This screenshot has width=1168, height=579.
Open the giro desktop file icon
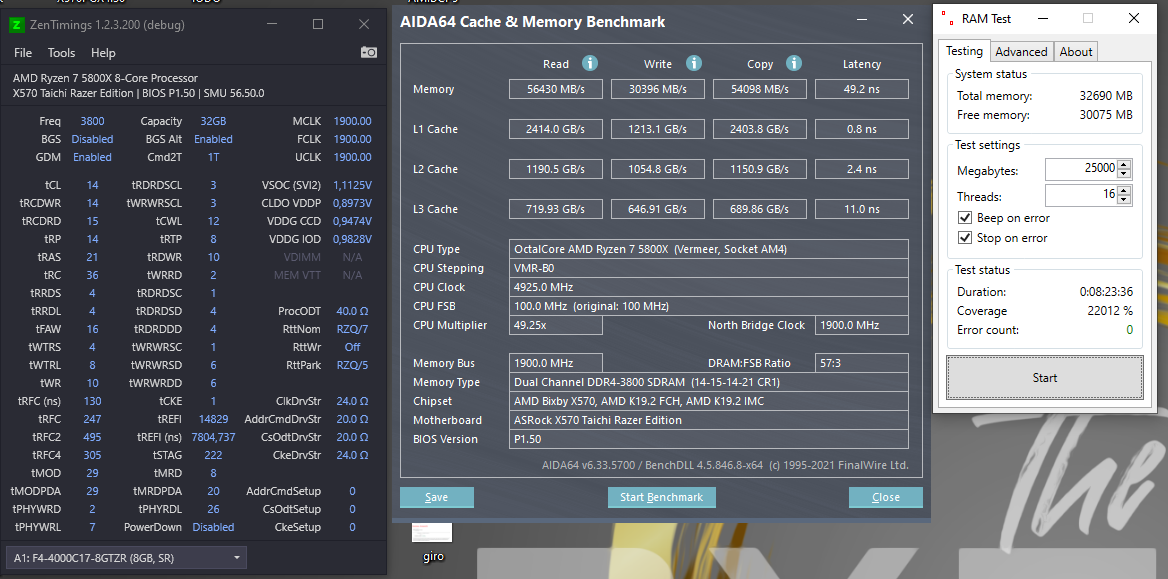click(433, 542)
